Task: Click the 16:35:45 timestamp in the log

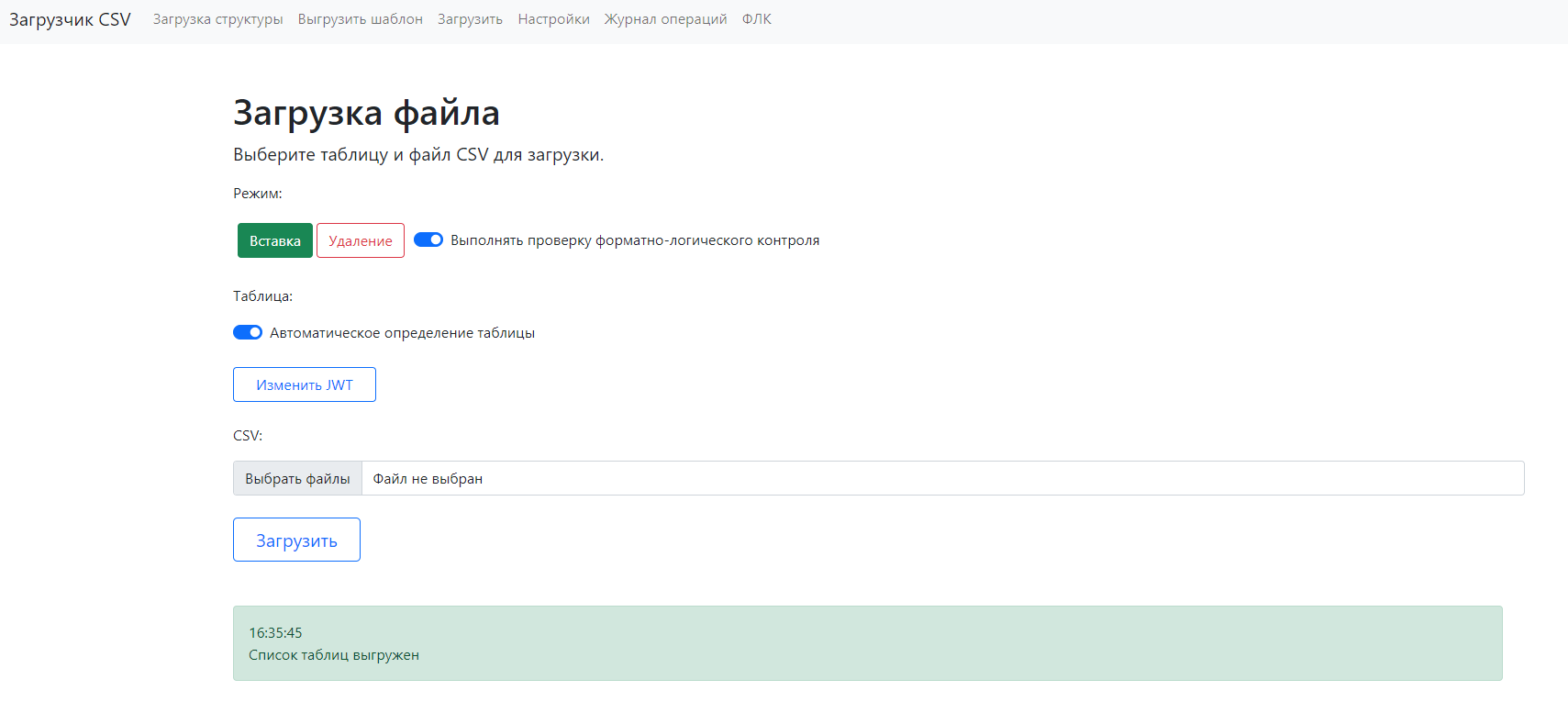Action: [275, 633]
